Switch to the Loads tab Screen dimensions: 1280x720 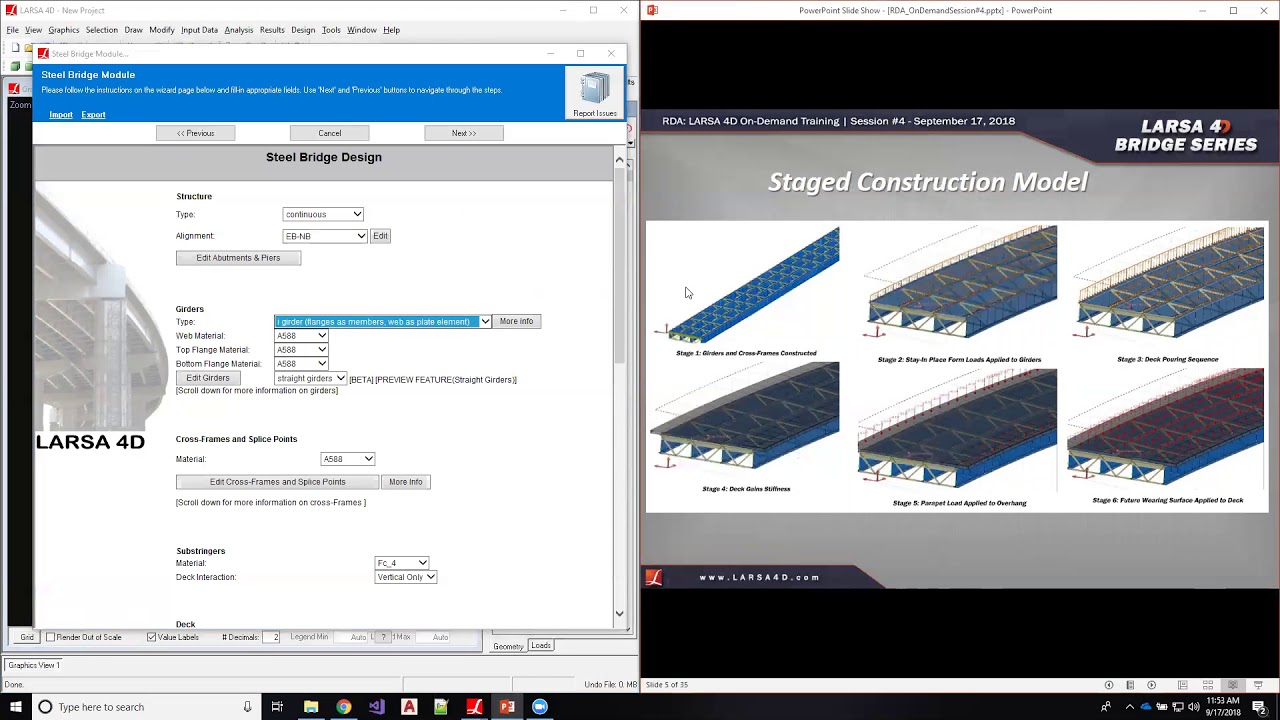(x=541, y=646)
